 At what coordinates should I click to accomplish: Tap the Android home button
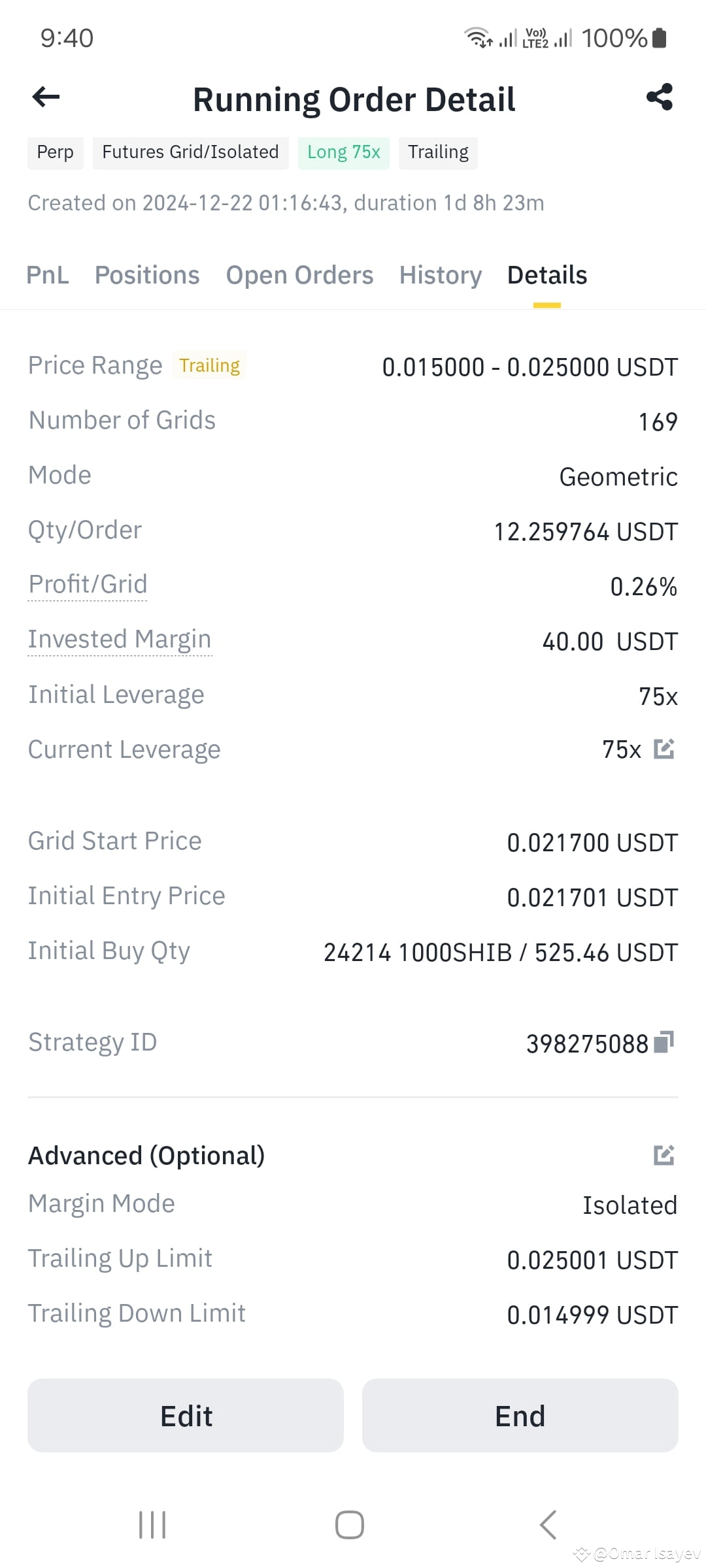pos(350,1525)
